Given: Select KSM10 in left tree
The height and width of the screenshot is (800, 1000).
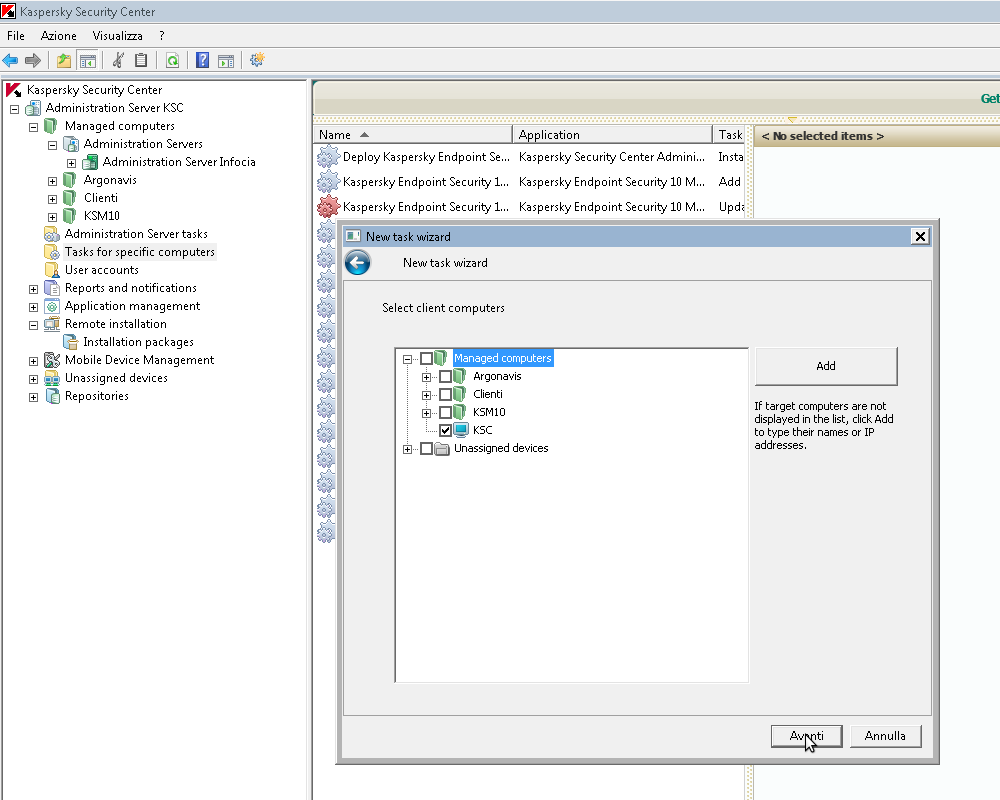Looking at the screenshot, I should click(101, 216).
